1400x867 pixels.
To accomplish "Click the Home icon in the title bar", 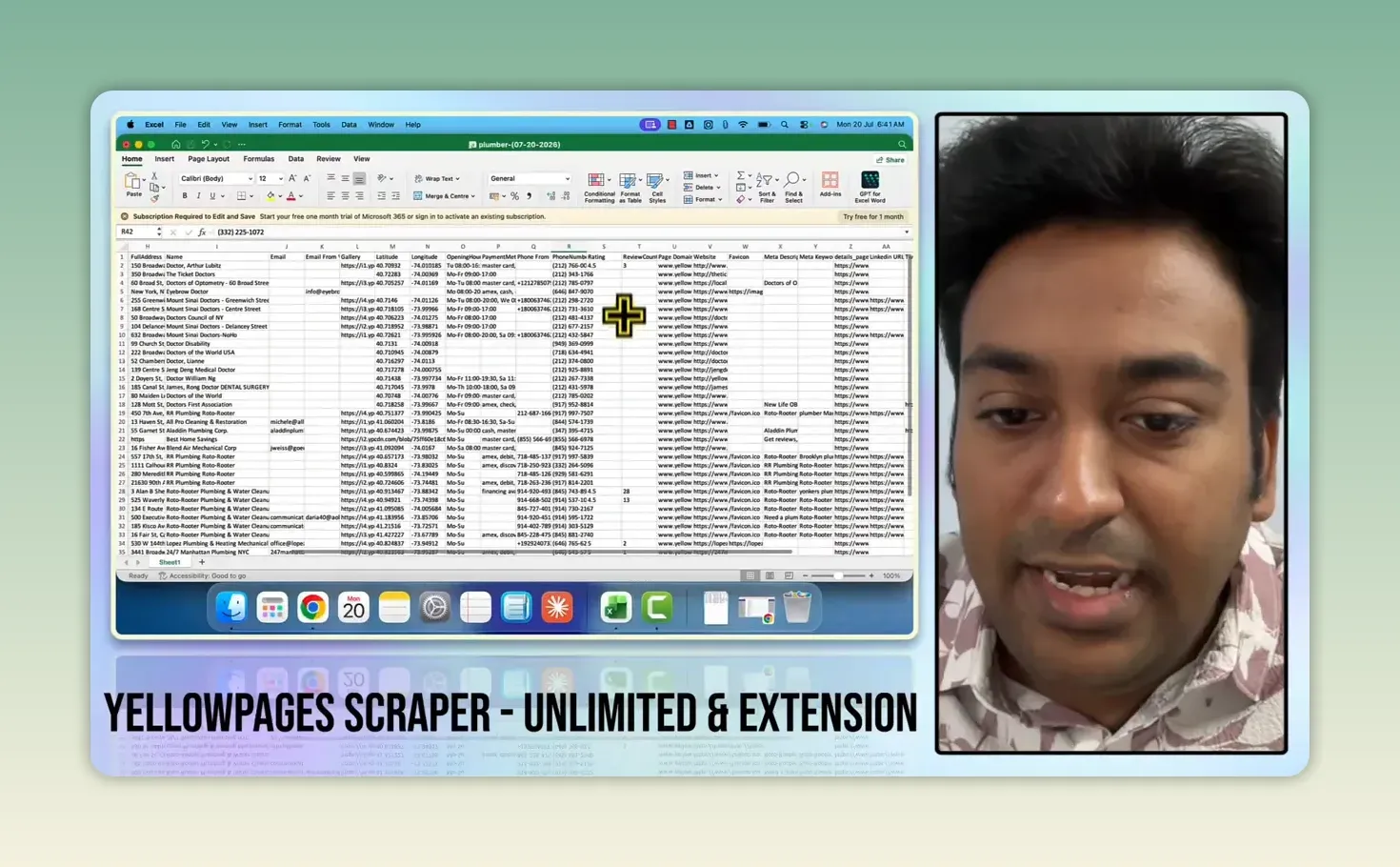I will pyautogui.click(x=175, y=145).
